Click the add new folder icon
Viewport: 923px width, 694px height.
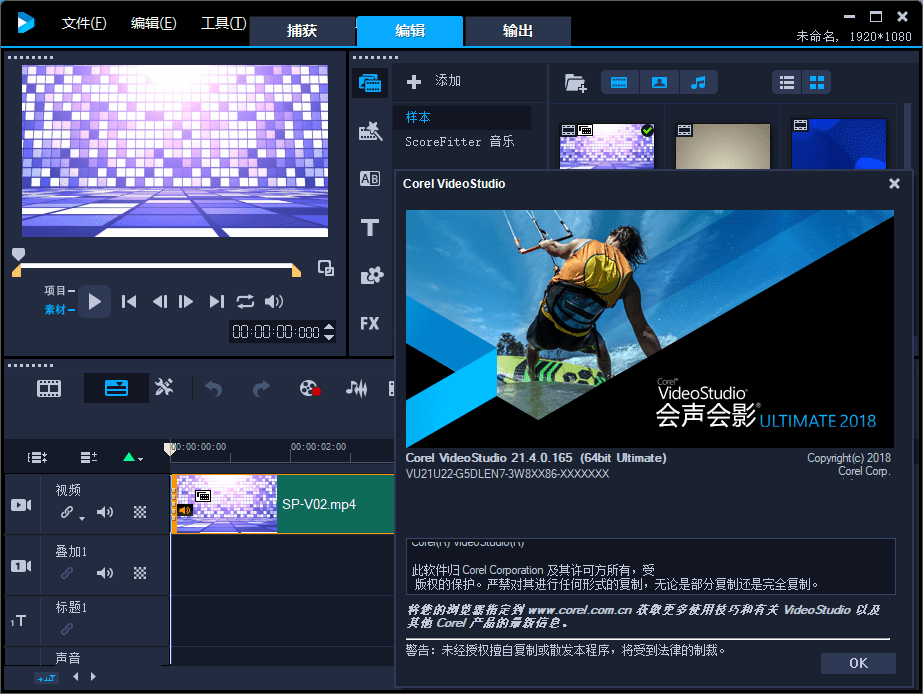(575, 83)
